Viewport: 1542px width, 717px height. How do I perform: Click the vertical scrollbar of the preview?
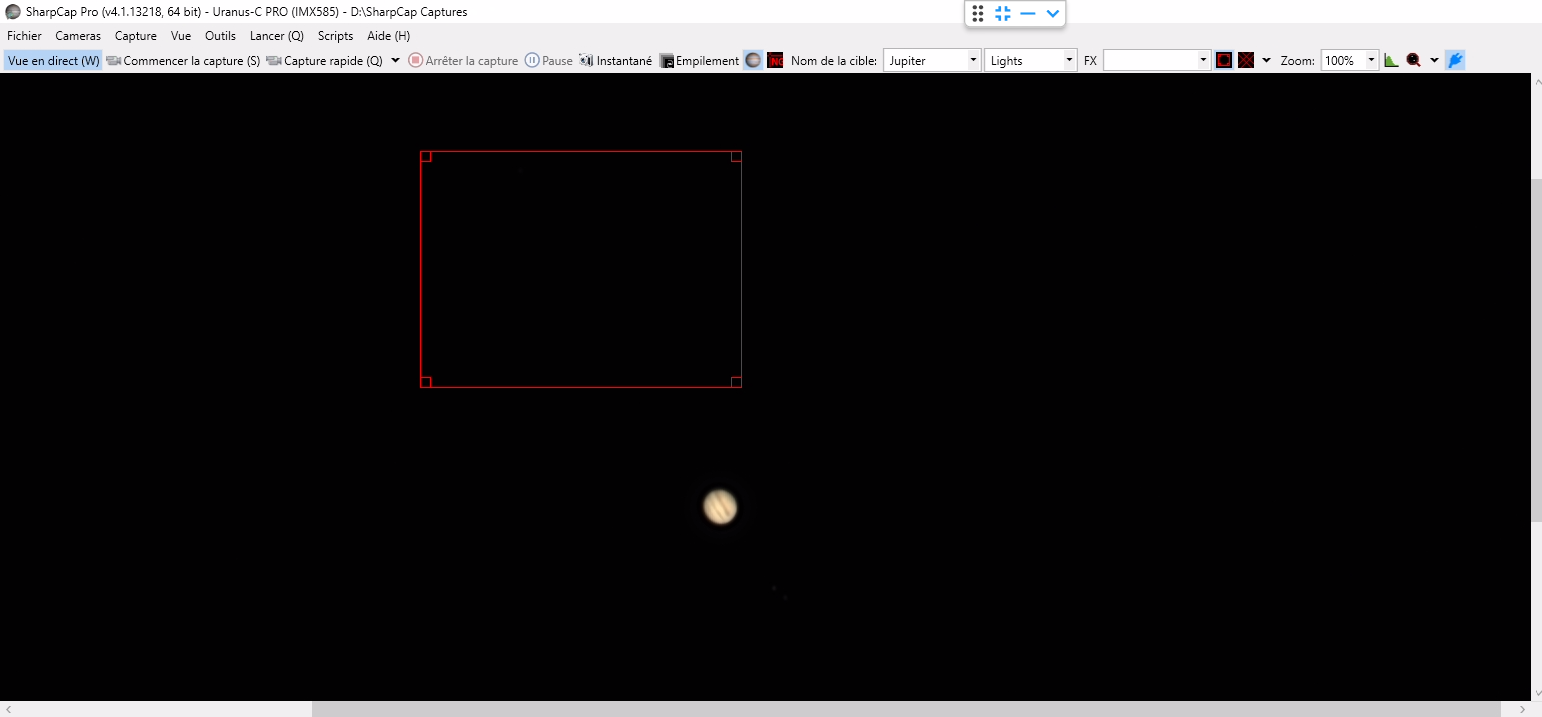[x=1536, y=350]
